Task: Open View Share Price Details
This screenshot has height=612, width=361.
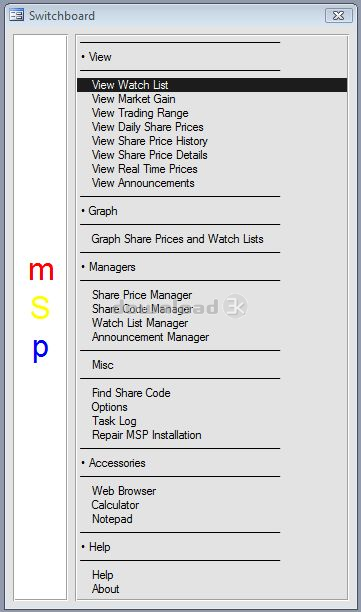Action: click(x=149, y=155)
